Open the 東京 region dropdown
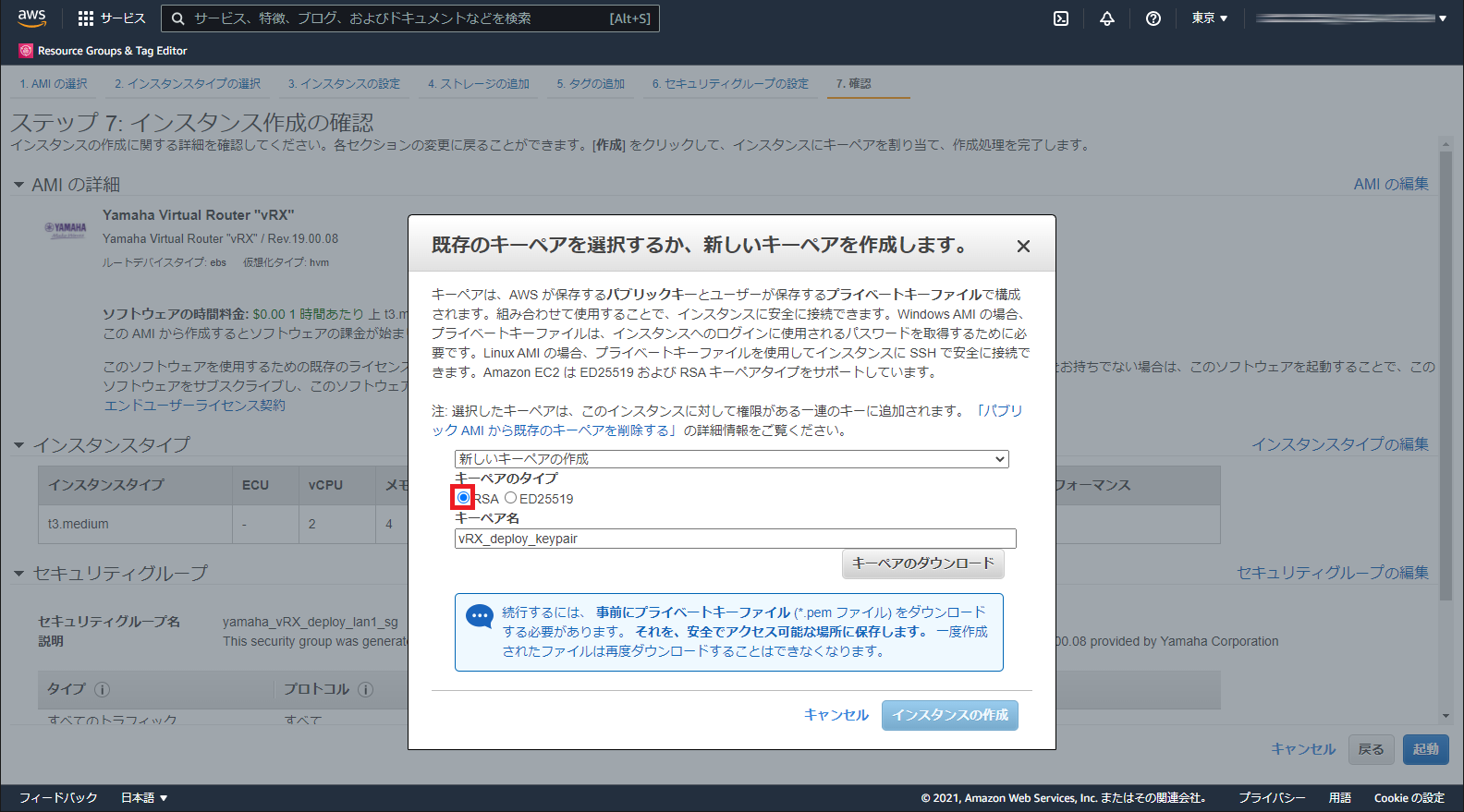 coord(1209,18)
